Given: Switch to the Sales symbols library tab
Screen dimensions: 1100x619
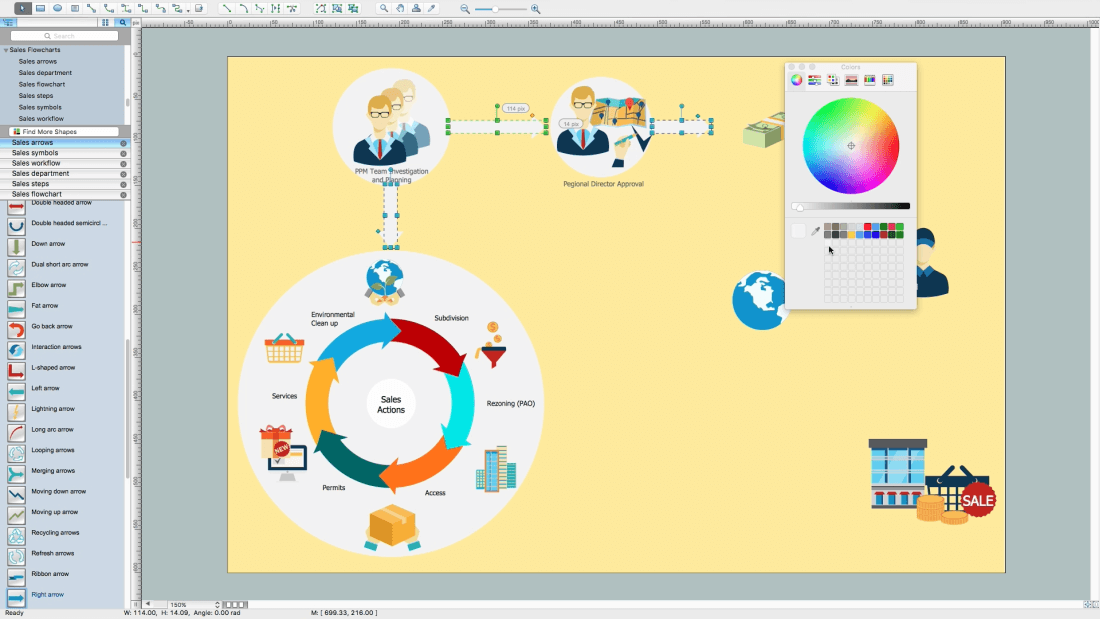Looking at the screenshot, I should (x=65, y=153).
